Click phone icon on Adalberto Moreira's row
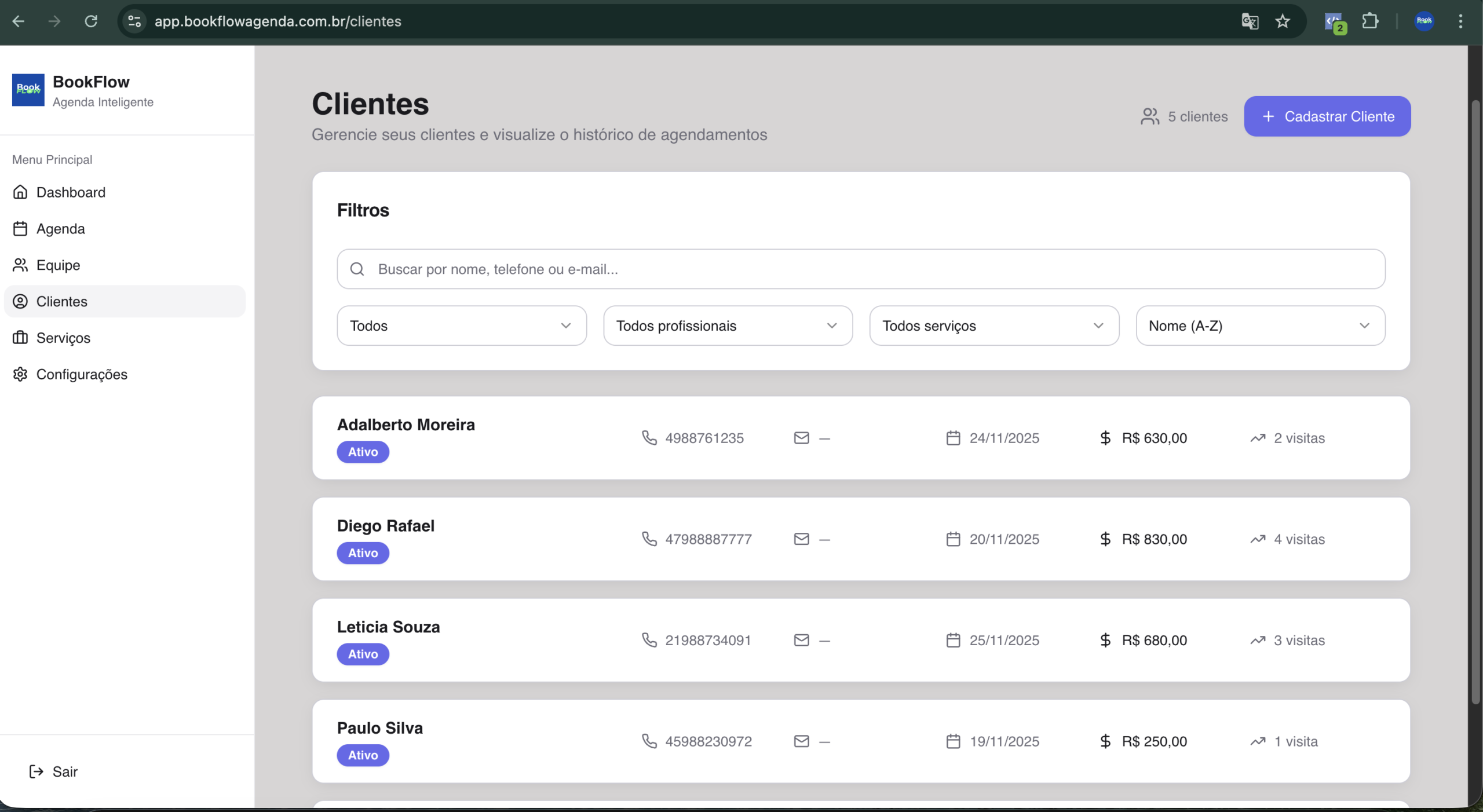Image resolution: width=1483 pixels, height=812 pixels. click(649, 438)
